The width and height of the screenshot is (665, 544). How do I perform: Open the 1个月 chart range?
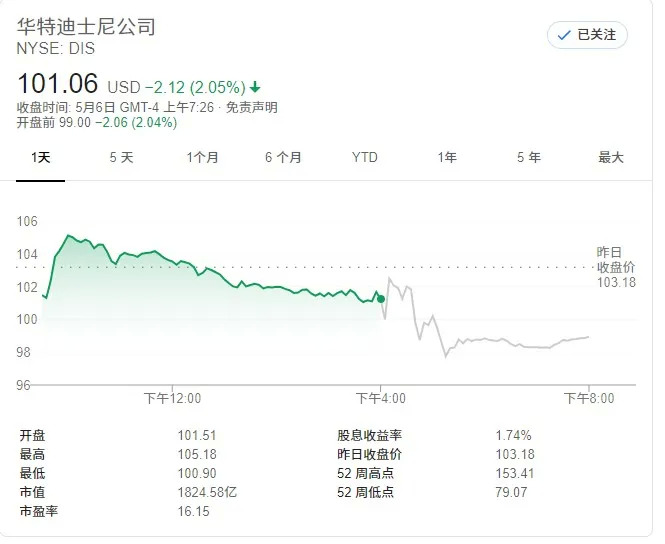[x=202, y=157]
